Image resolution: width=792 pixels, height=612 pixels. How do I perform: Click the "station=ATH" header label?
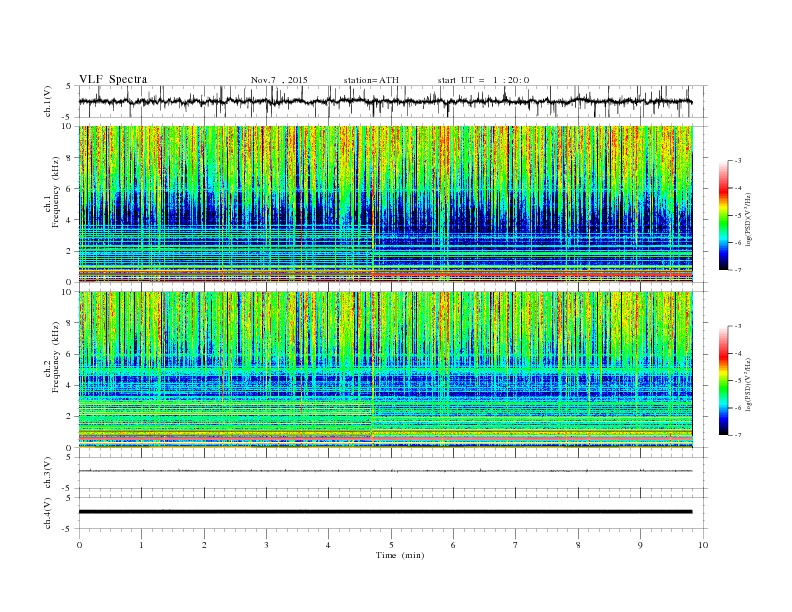pos(371,80)
